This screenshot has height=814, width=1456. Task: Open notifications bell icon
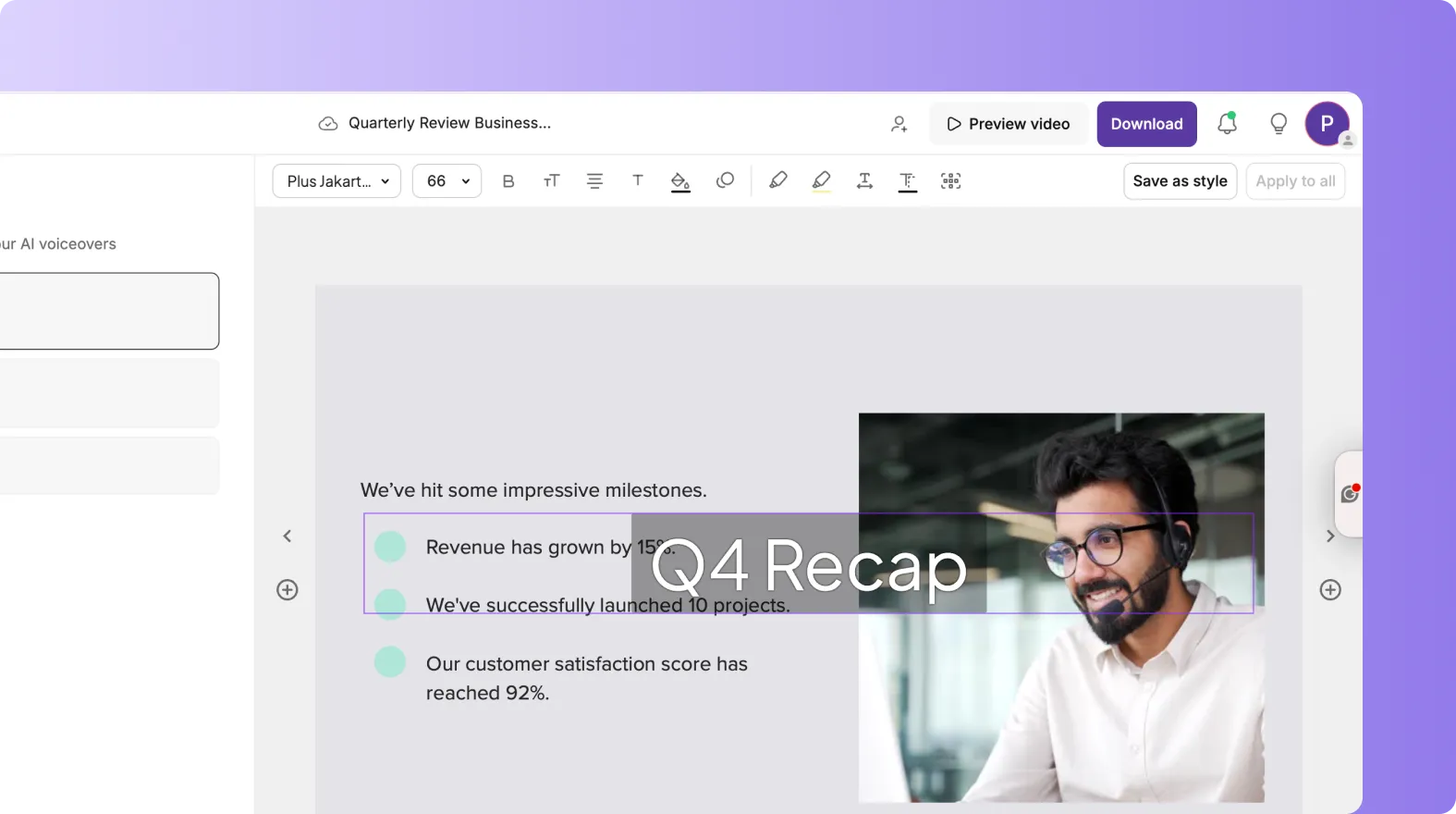point(1227,123)
